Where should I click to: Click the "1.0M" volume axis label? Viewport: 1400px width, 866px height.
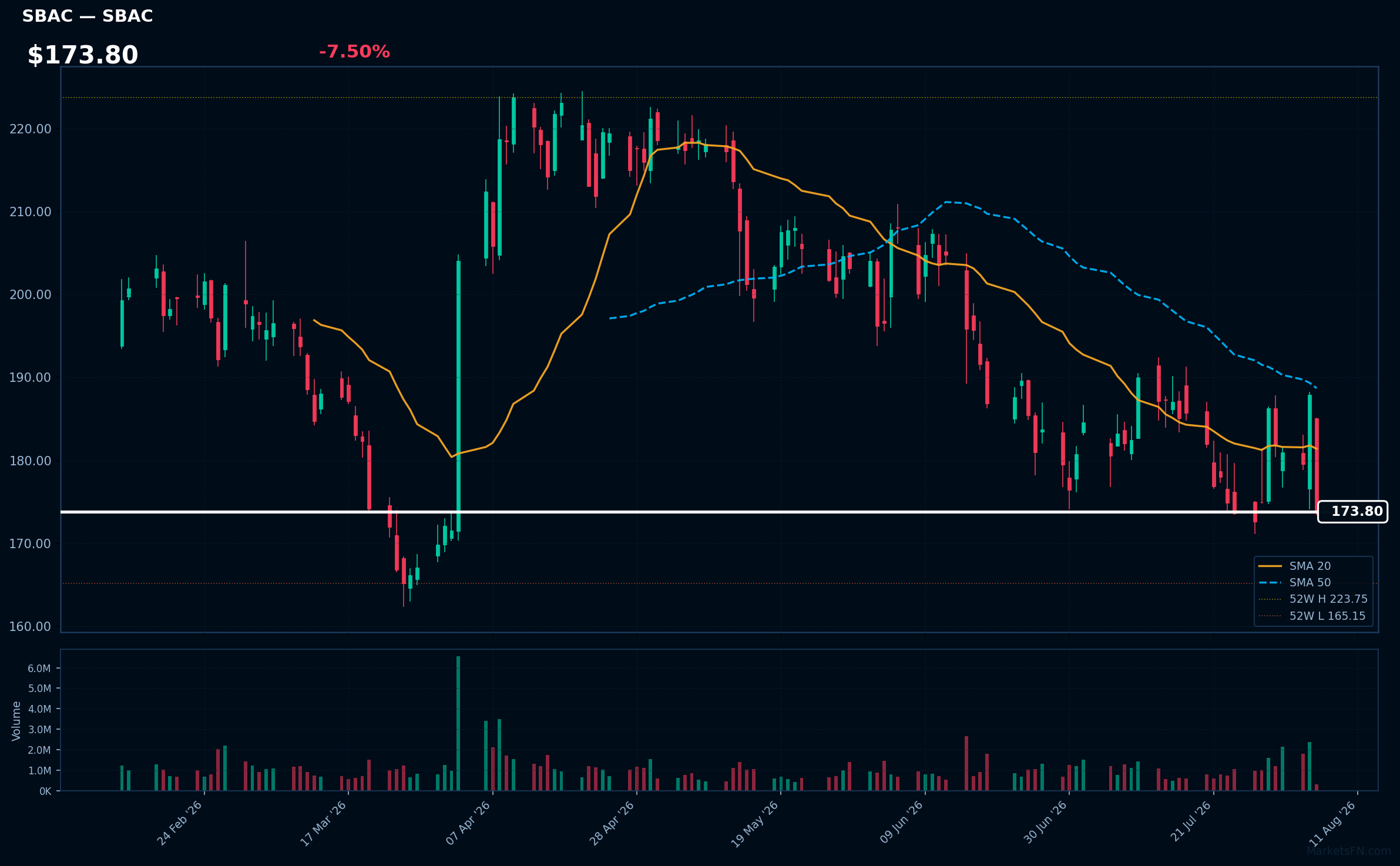click(x=39, y=771)
